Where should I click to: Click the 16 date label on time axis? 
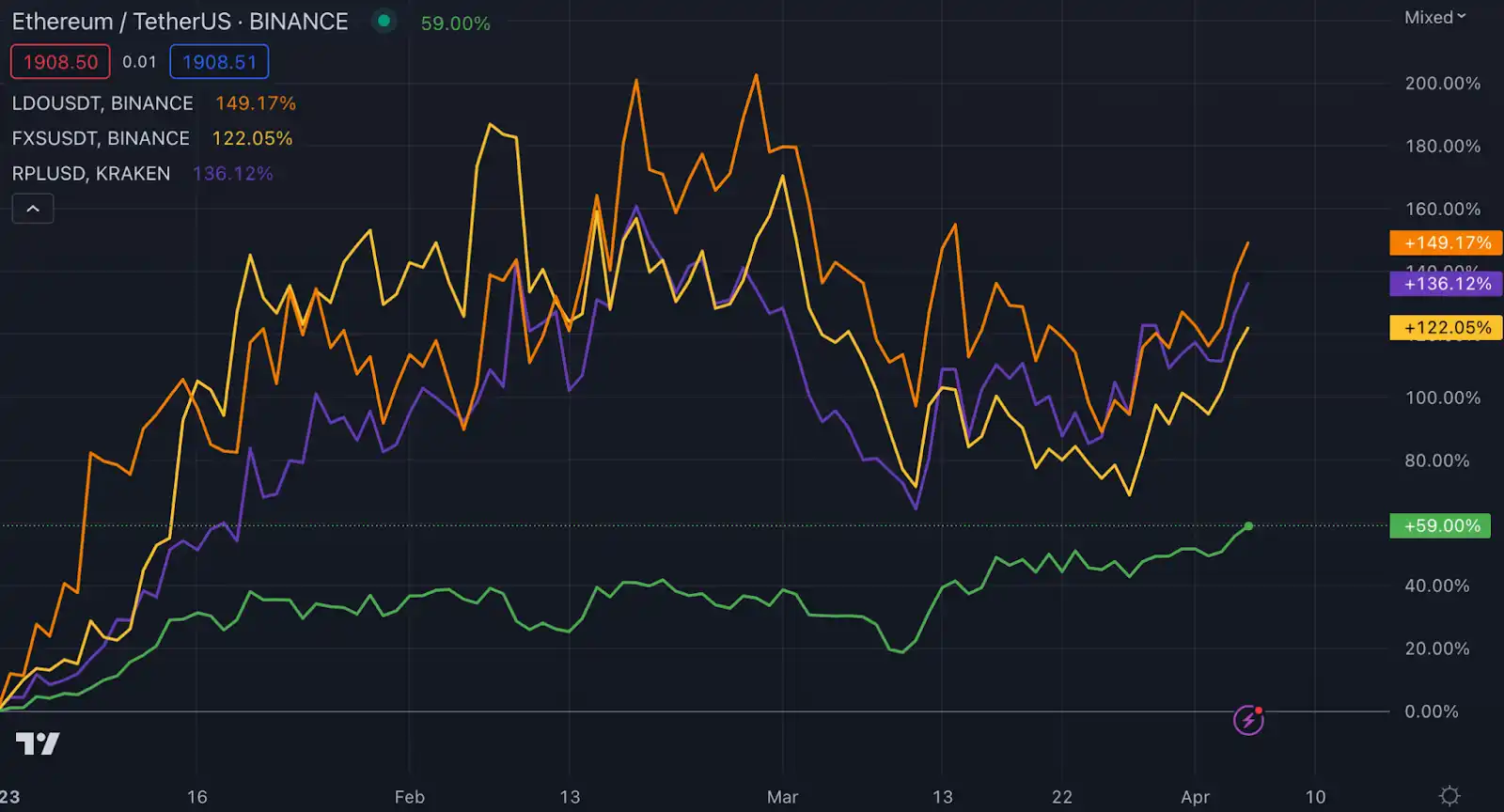point(197,797)
